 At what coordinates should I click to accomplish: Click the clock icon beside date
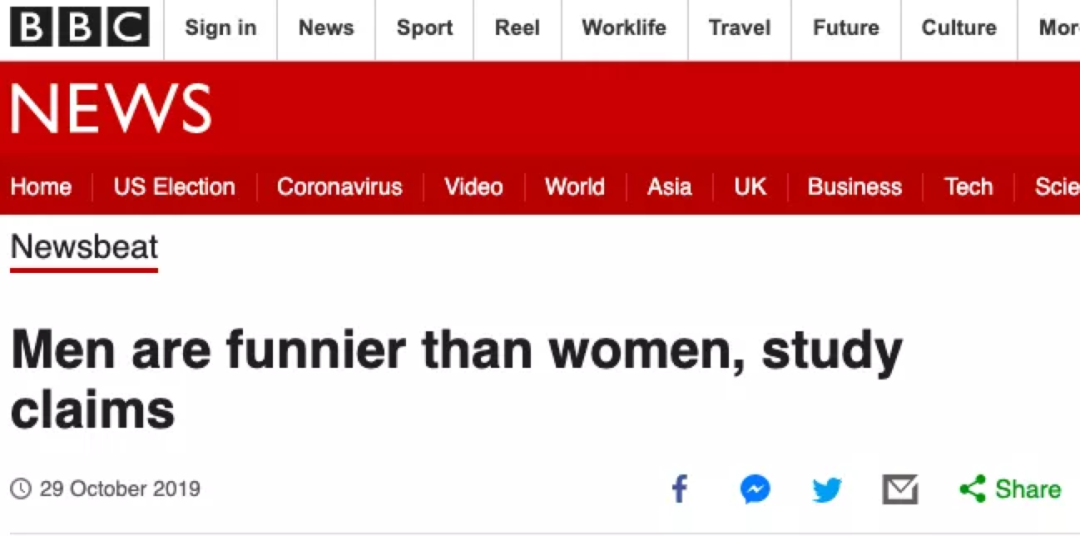(x=21, y=489)
